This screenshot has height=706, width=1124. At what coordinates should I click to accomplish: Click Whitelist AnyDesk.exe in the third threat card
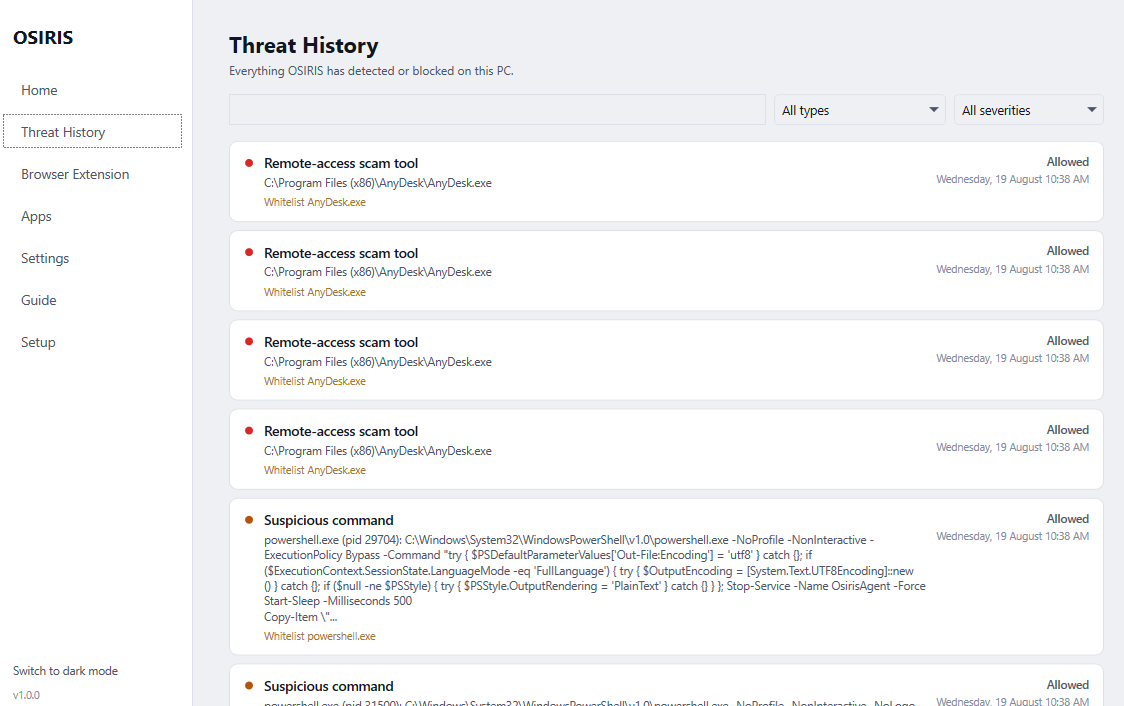(x=315, y=381)
